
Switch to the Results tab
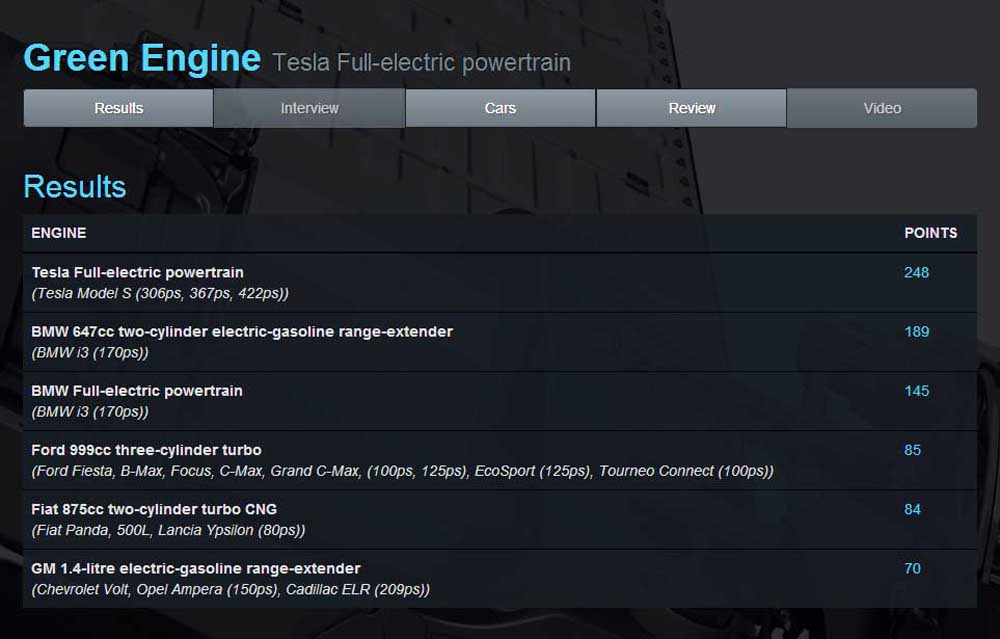(x=119, y=108)
